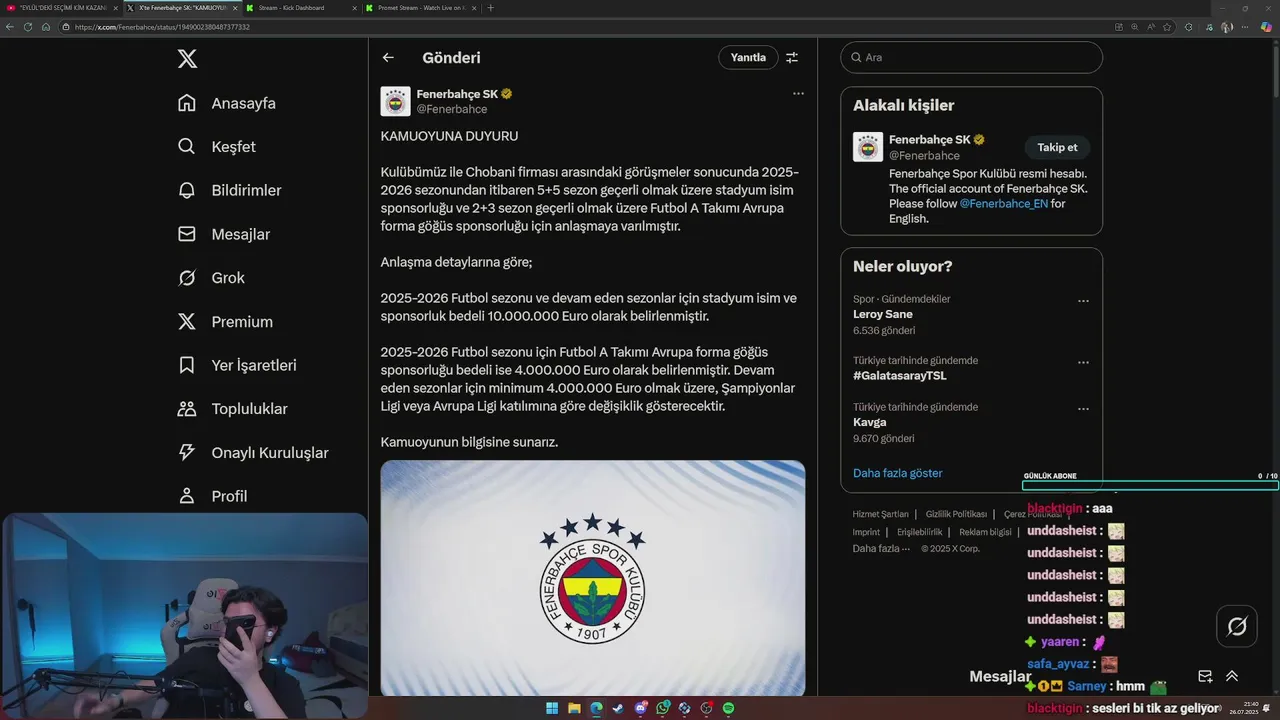Viewport: 1280px width, 720px height.
Task: Click the 'KAMUOYUNA DUYURU' heading text
Action: coord(449,136)
